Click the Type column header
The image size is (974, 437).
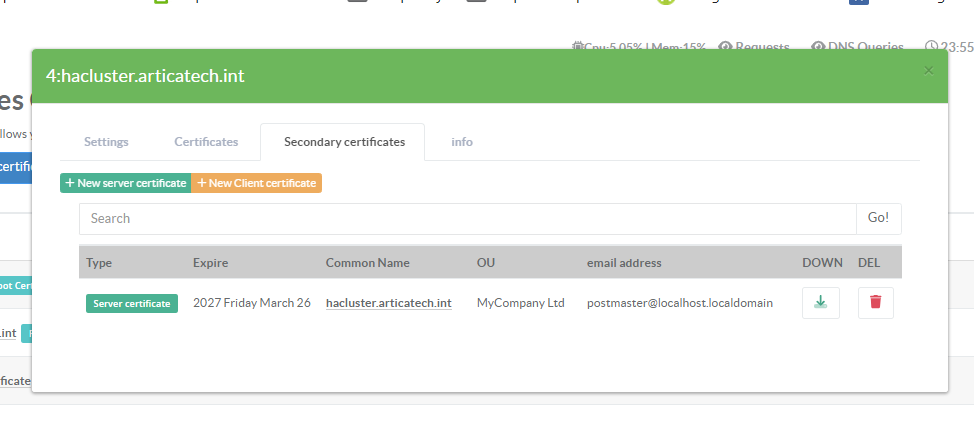[99, 263]
